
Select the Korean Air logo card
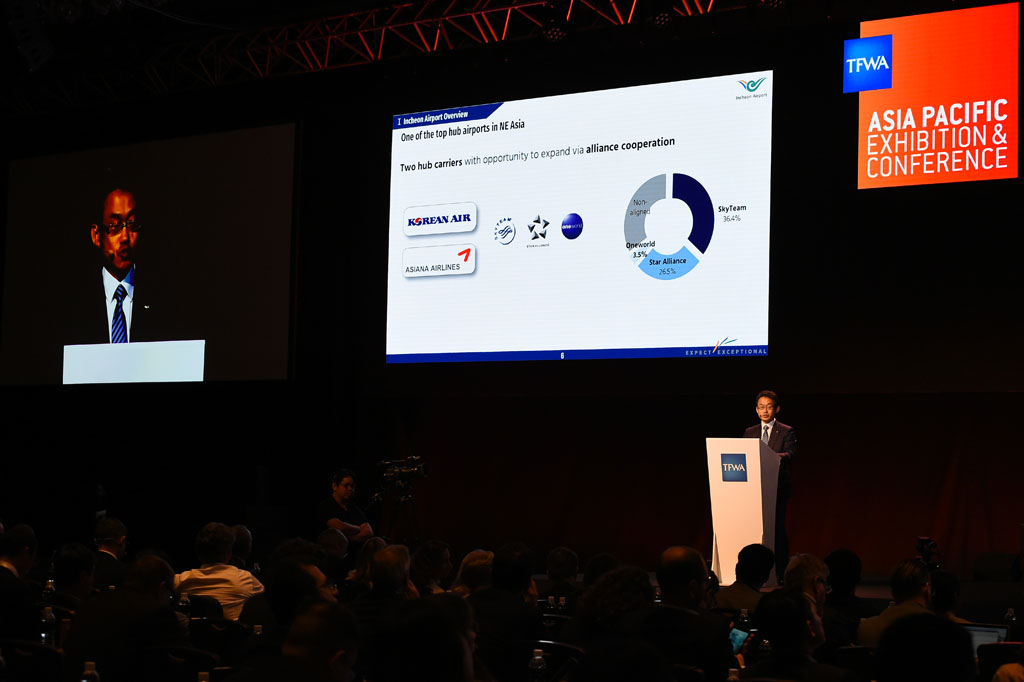click(x=440, y=220)
